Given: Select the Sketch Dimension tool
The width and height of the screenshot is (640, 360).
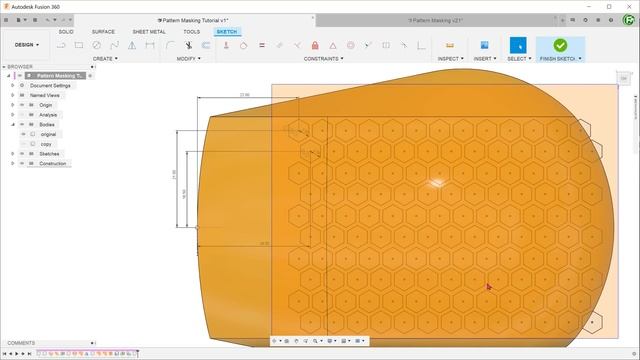Looking at the screenshot, I should (x=150, y=45).
